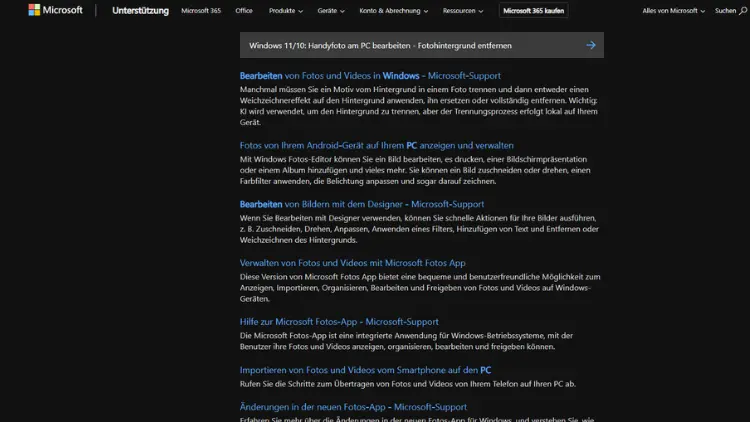750x422 pixels.
Task: Open the Microsoft 365 menu item
Action: click(x=201, y=11)
